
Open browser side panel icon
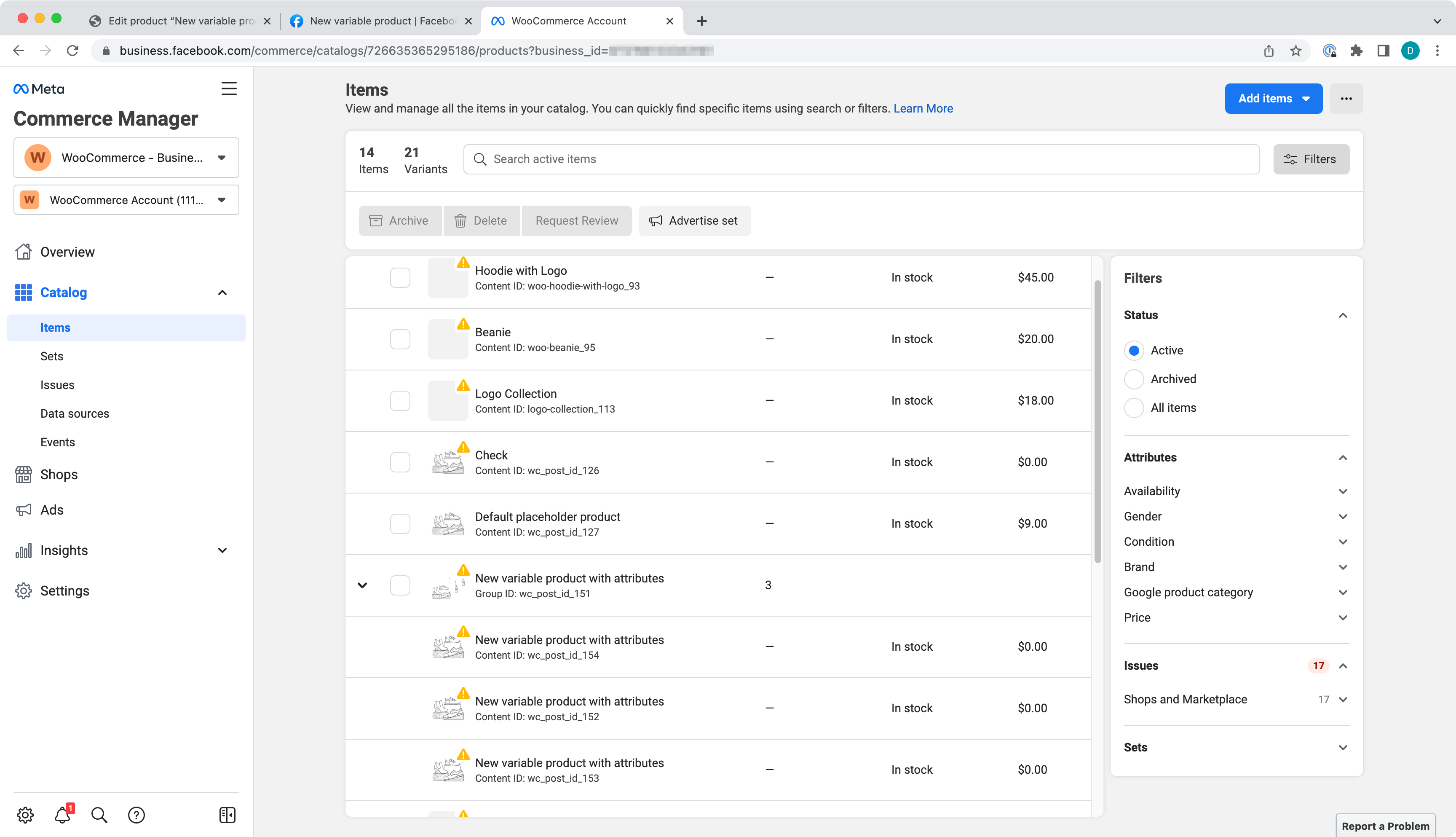click(1383, 51)
